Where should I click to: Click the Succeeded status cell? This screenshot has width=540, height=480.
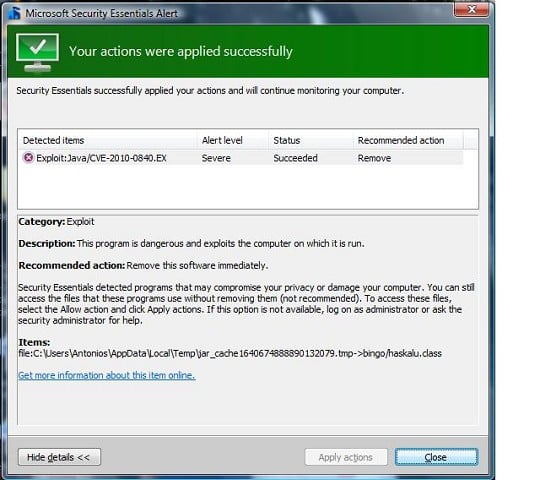pyautogui.click(x=295, y=158)
